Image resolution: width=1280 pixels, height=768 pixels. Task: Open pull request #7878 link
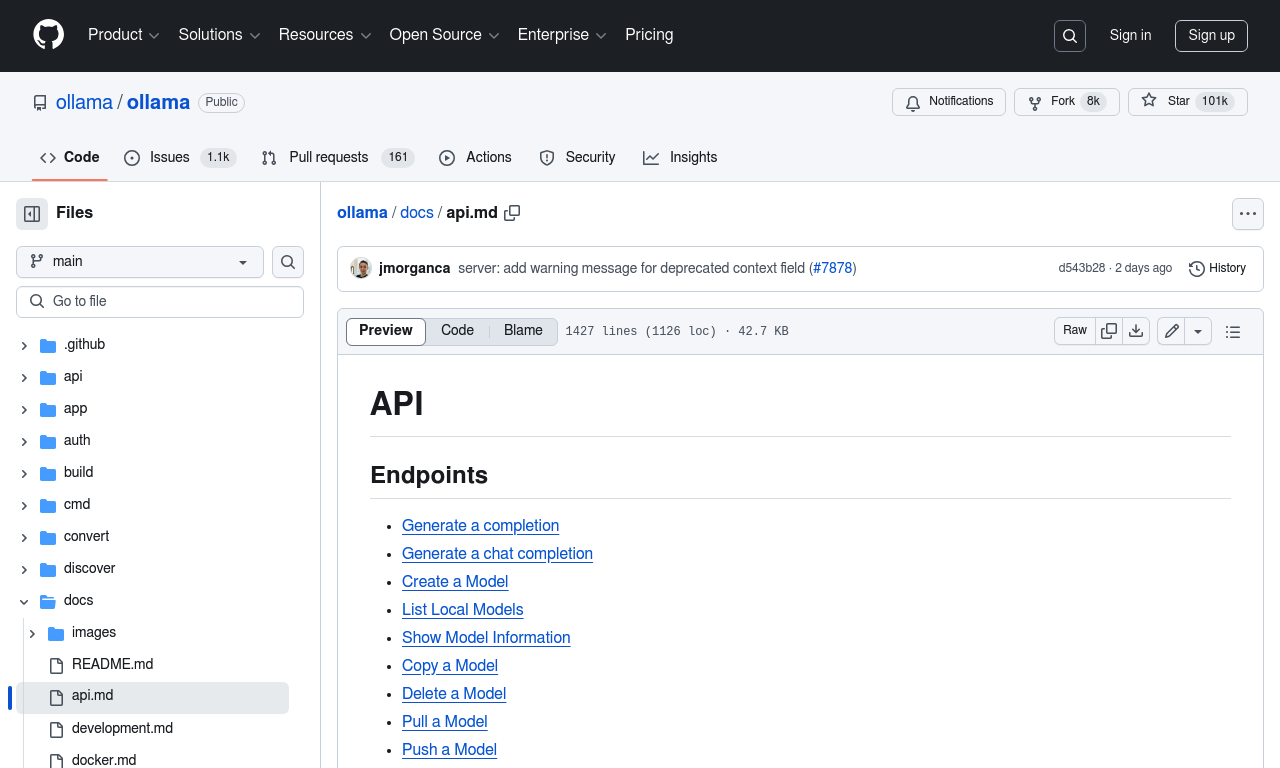click(832, 268)
